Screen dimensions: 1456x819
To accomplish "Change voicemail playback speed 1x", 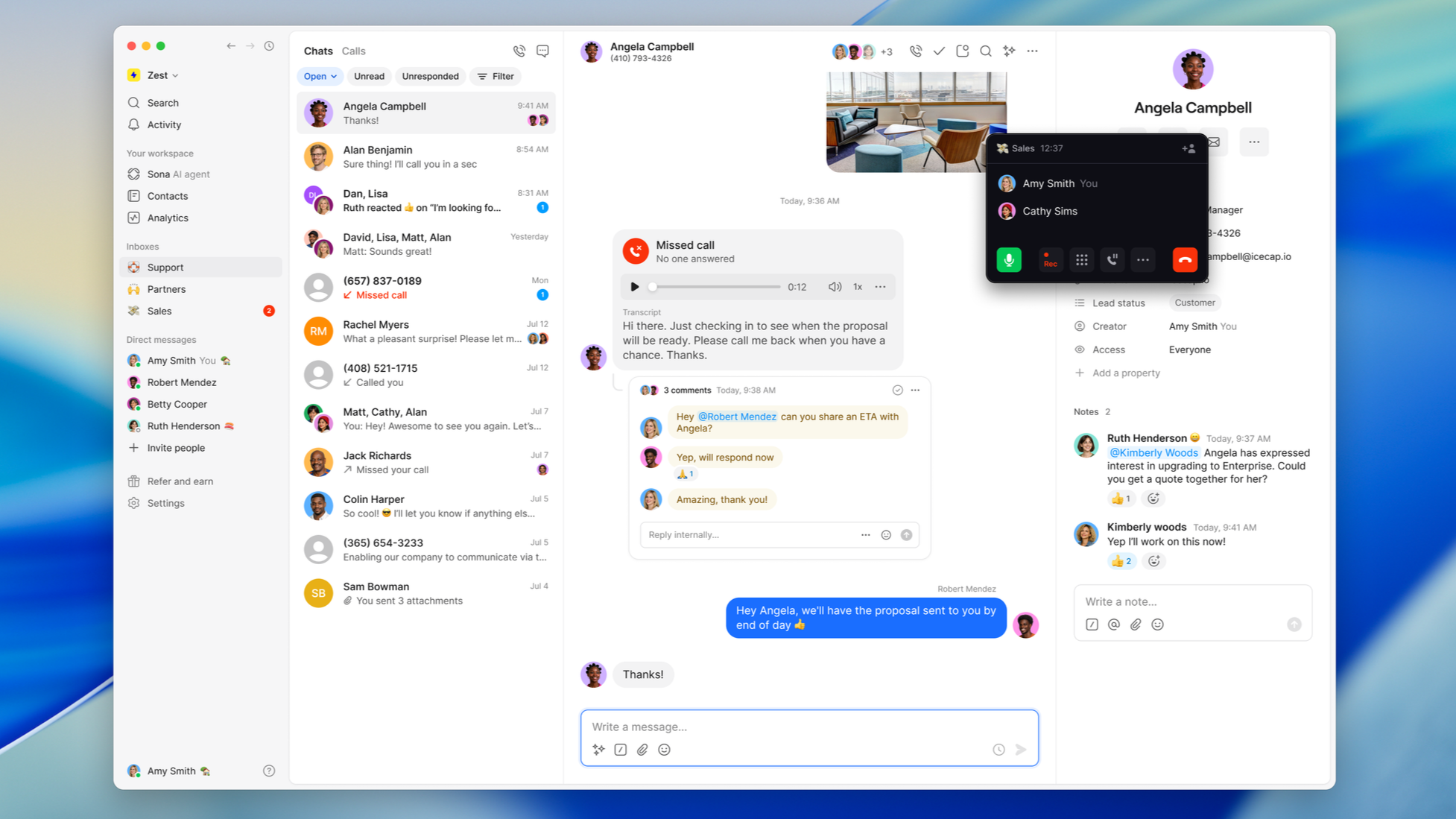I will pos(858,287).
